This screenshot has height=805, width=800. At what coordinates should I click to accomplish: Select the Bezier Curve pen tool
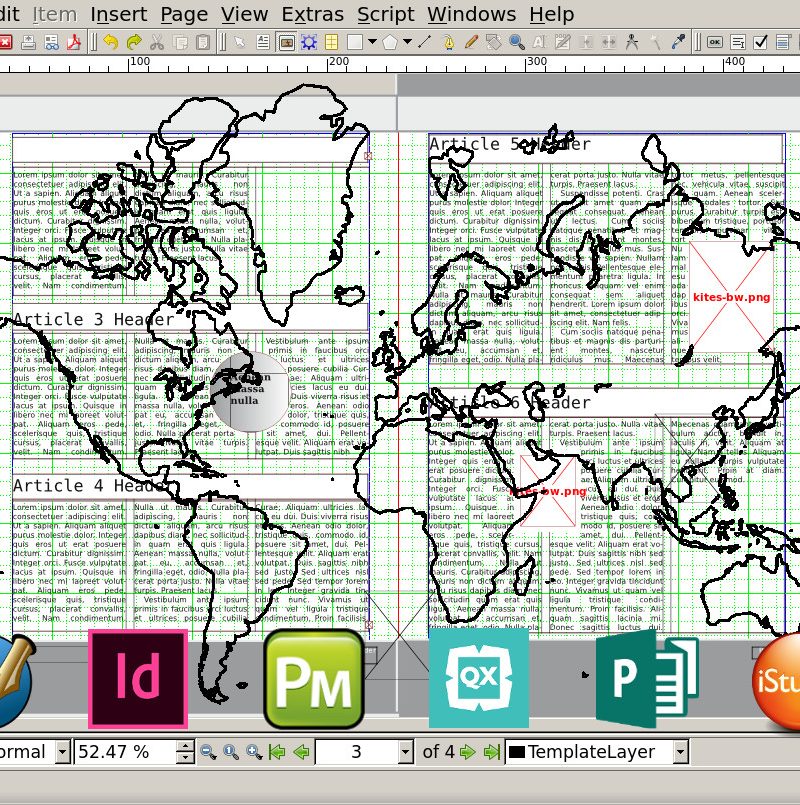(x=449, y=42)
